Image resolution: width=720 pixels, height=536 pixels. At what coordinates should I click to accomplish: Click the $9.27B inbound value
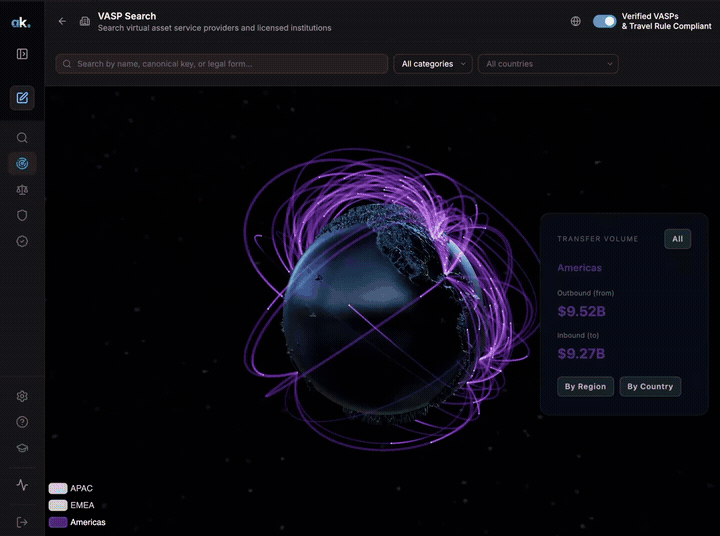tap(581, 354)
